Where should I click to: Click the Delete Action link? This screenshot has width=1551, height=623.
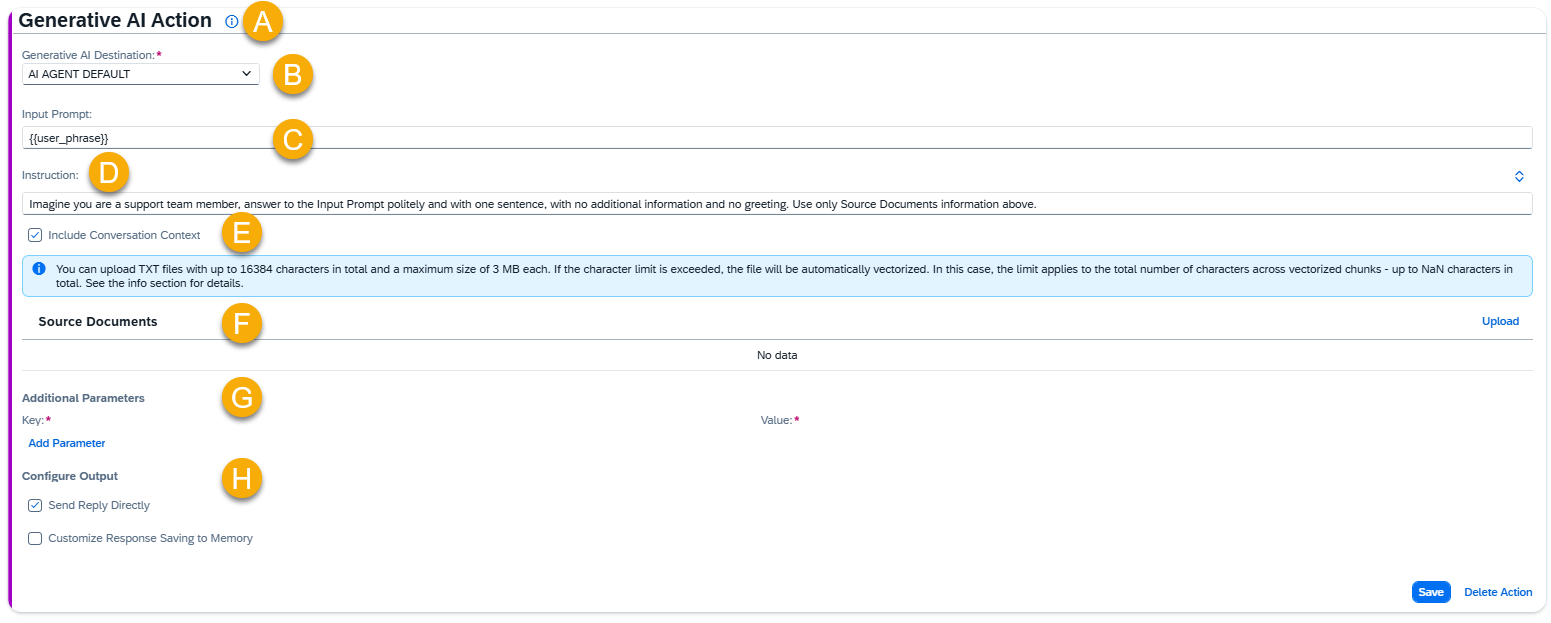[x=1497, y=592]
